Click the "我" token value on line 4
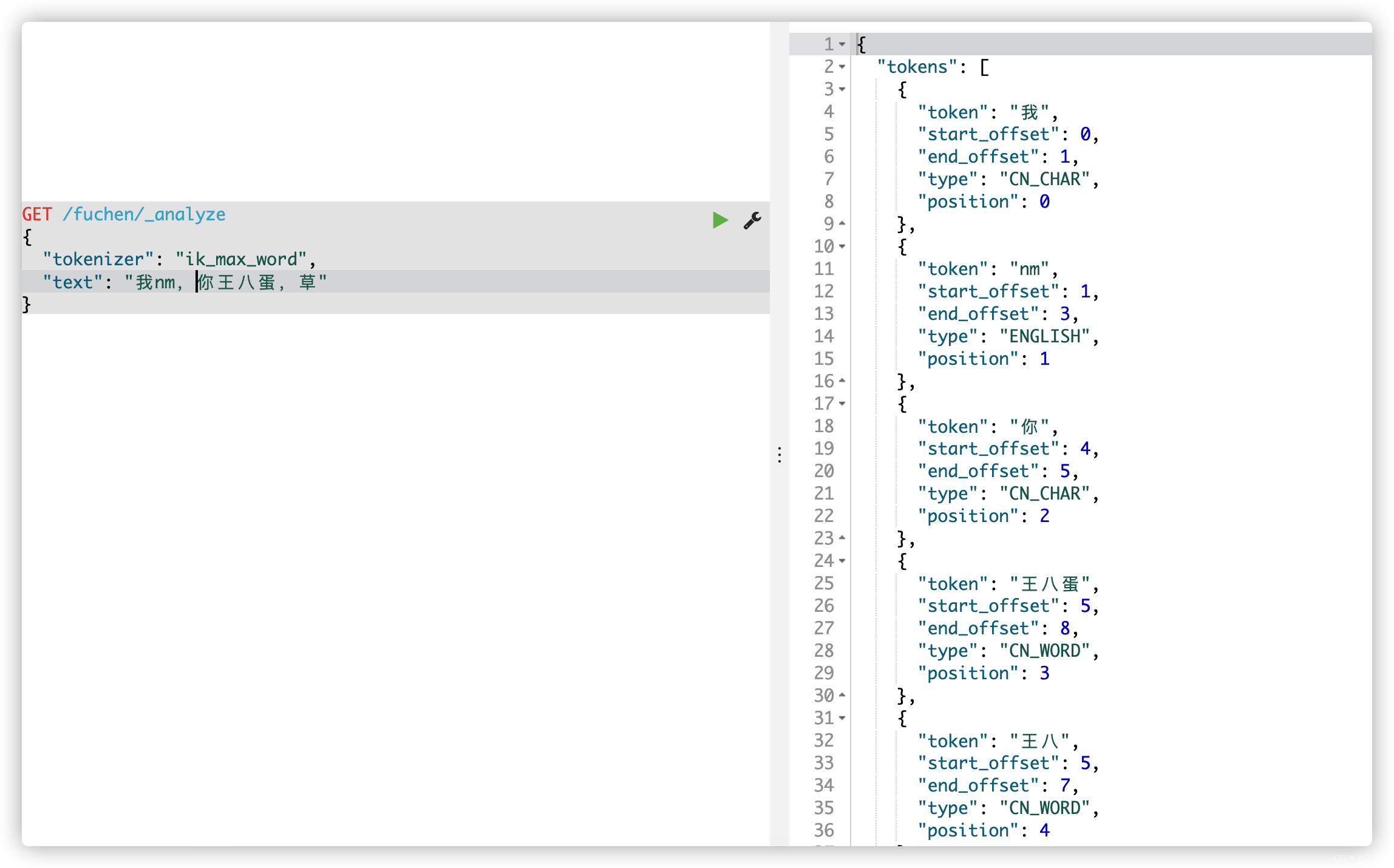Viewport: 1394px width, 868px height. pos(1030,112)
